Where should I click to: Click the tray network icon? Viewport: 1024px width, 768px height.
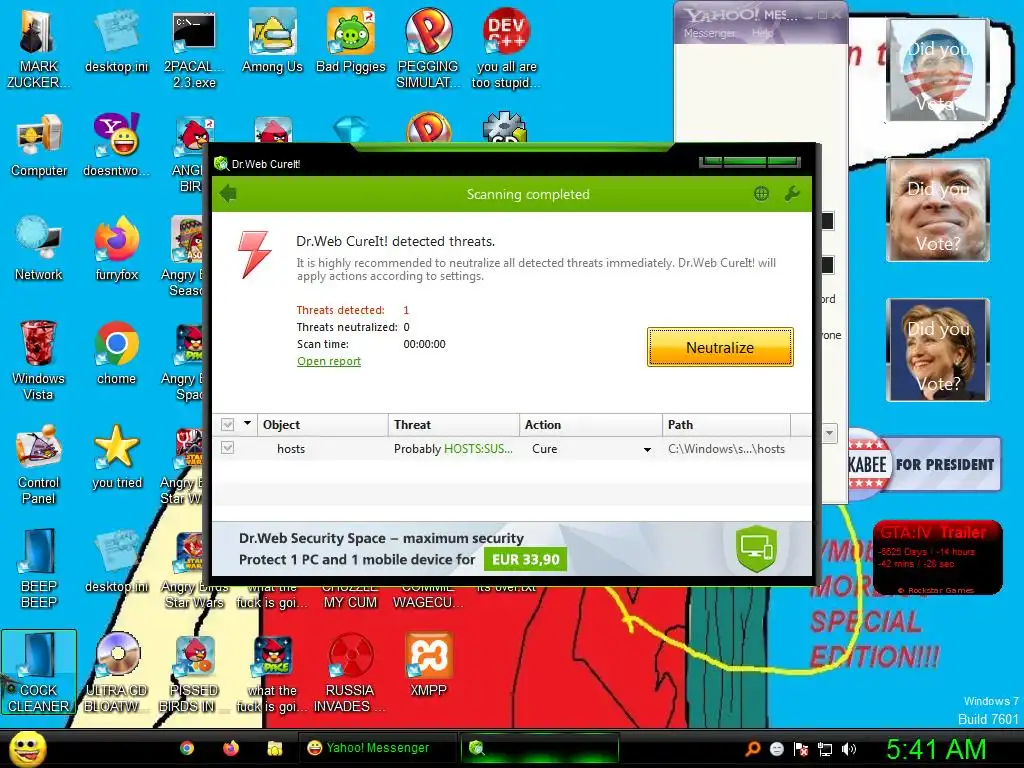tap(825, 748)
